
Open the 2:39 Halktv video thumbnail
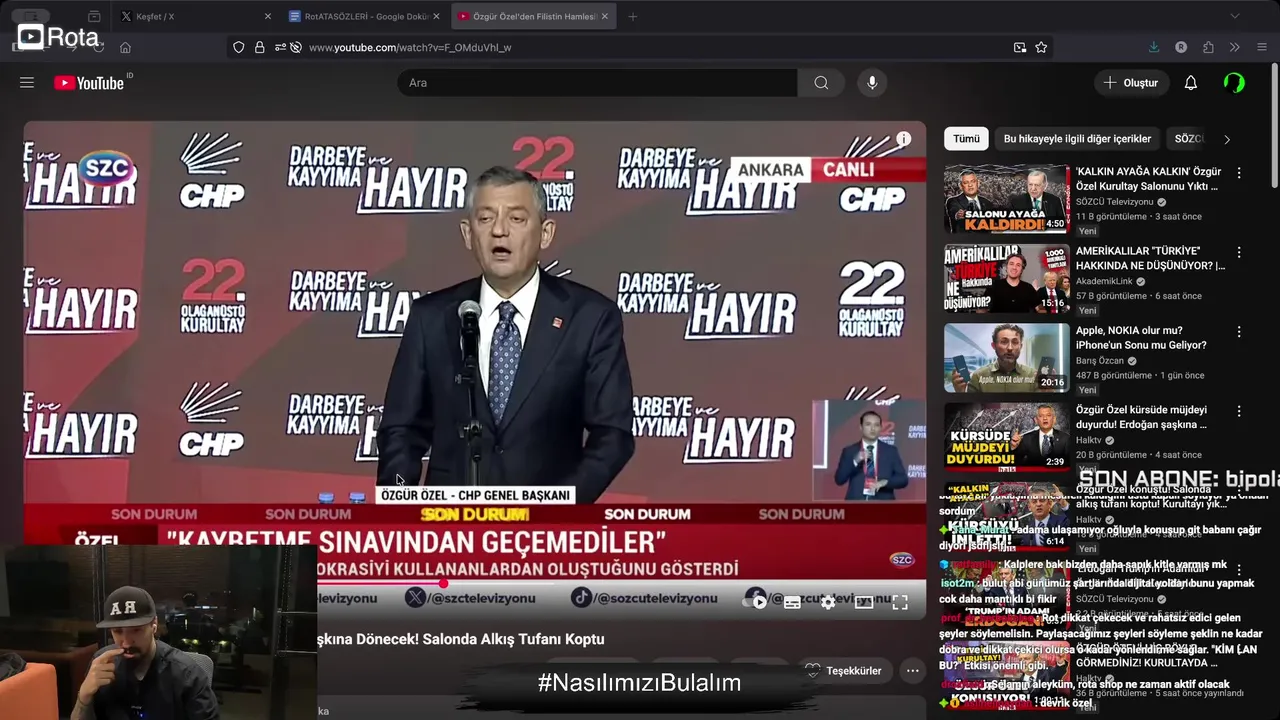(x=1006, y=437)
